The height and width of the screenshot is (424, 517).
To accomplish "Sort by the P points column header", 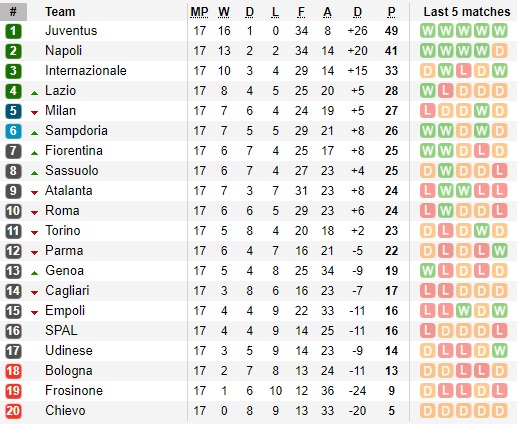I will pos(391,12).
